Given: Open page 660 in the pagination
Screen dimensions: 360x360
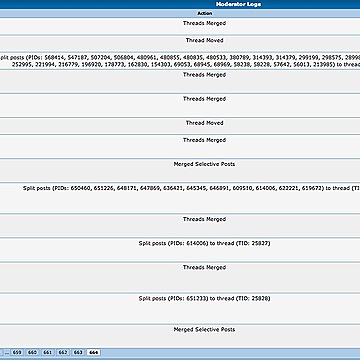Looking at the screenshot, I should [x=32, y=352].
